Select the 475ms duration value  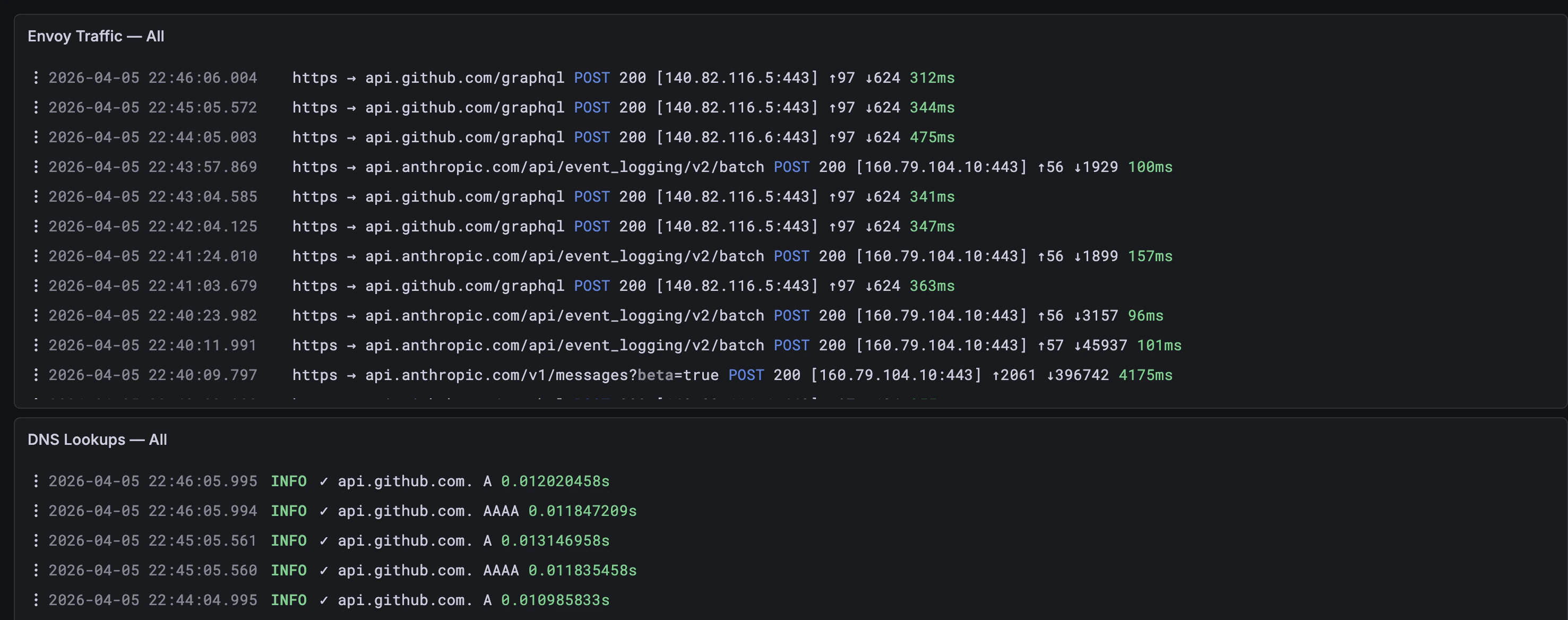click(x=932, y=137)
